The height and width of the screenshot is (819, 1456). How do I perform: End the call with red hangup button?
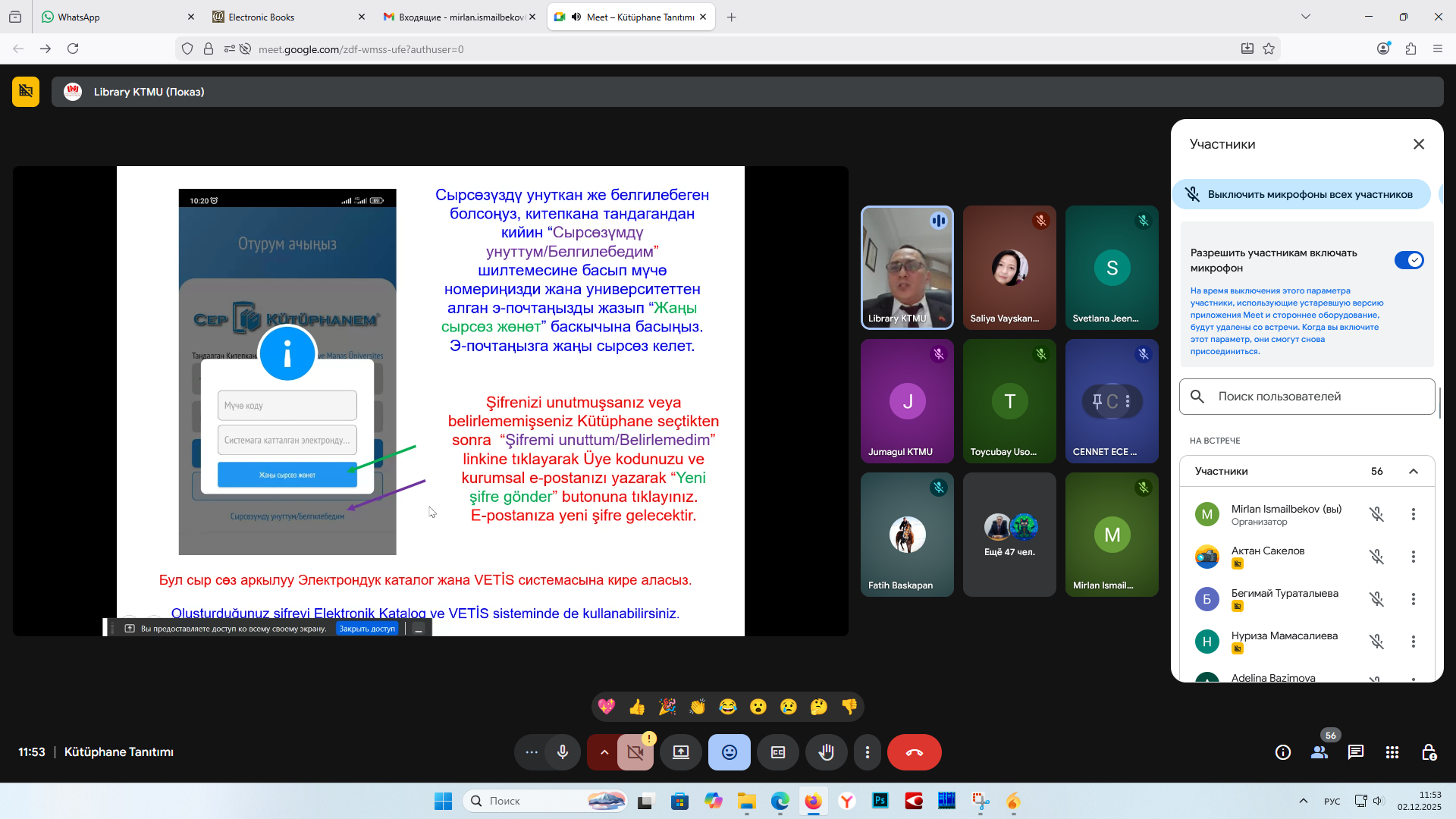[x=914, y=752]
